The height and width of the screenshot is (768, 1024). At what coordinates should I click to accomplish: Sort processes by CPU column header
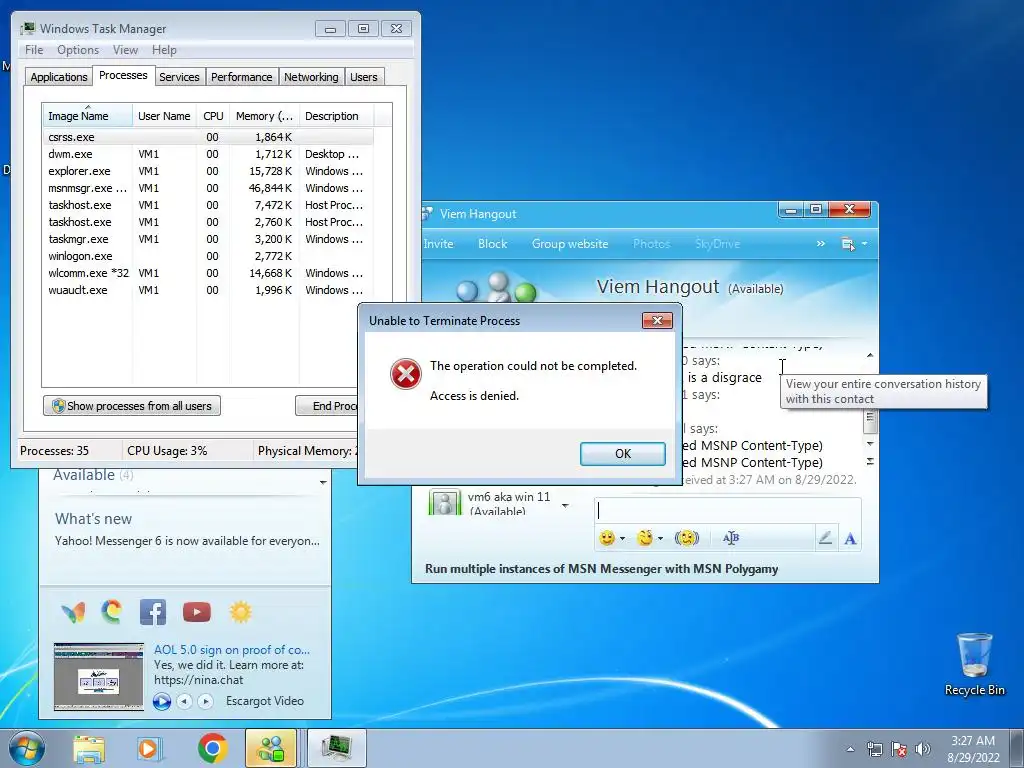(213, 116)
